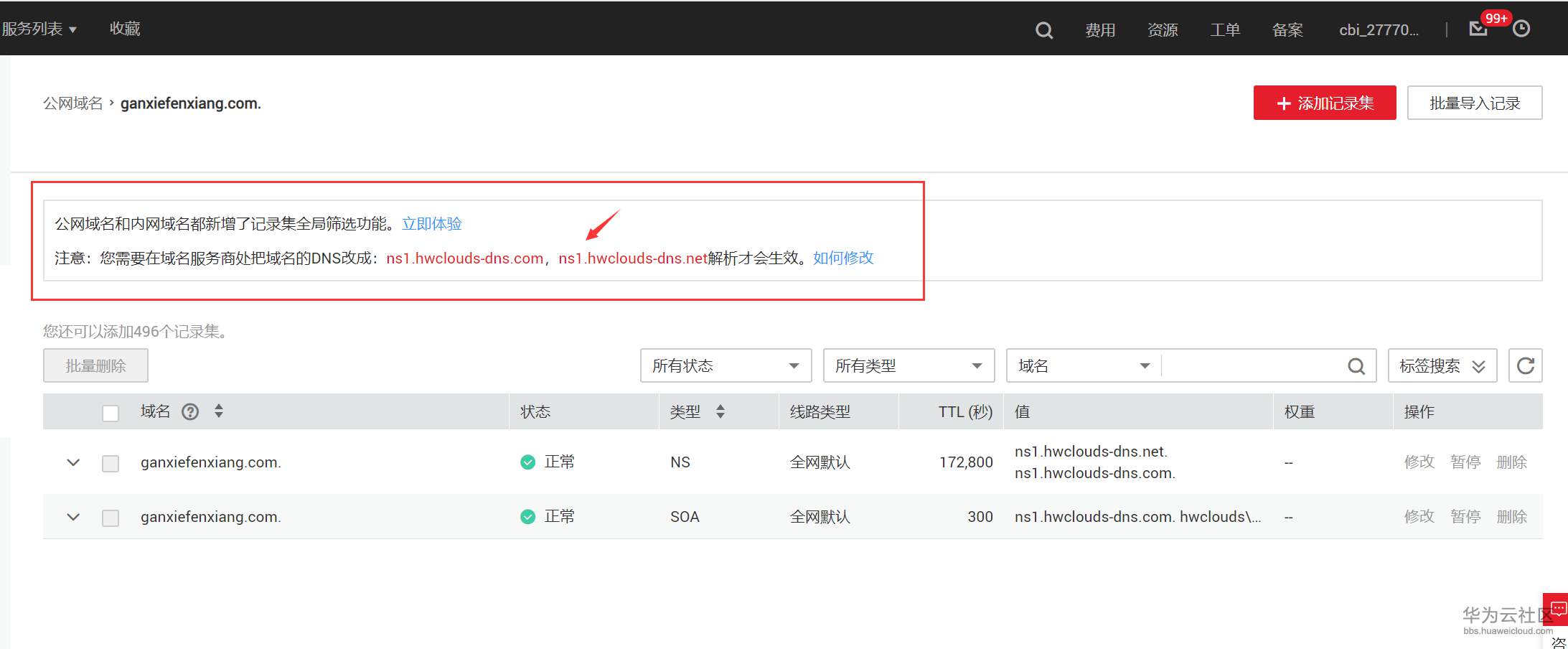The height and width of the screenshot is (649, 1568).
Task: Click the search magnifier in top bar
Action: tap(1044, 29)
